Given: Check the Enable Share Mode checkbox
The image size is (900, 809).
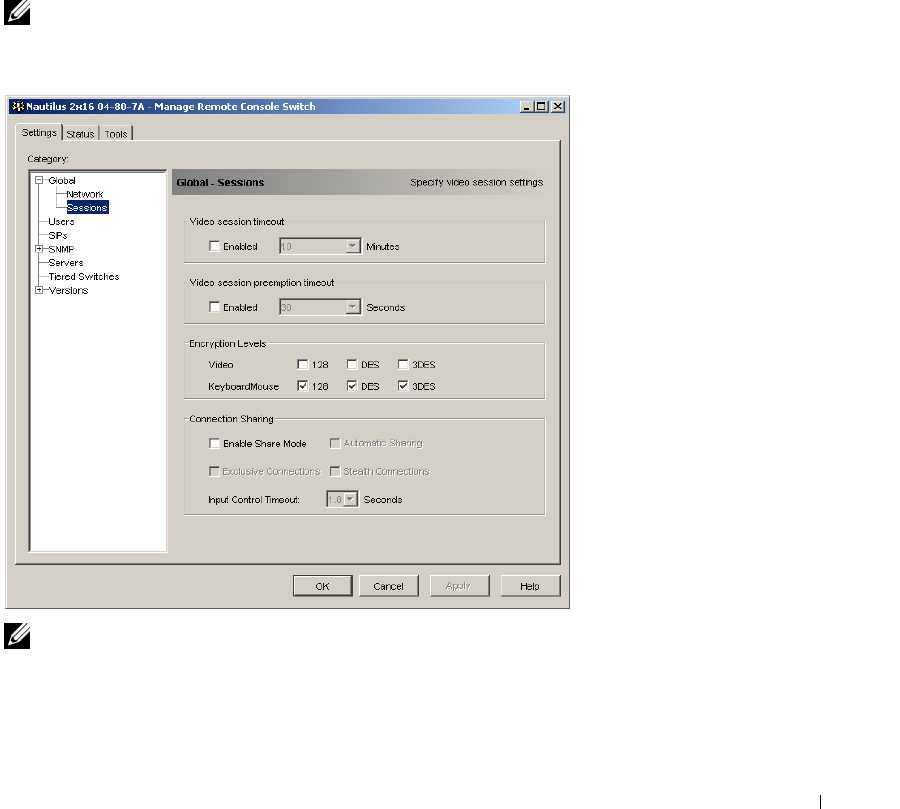Looking at the screenshot, I should click(215, 443).
